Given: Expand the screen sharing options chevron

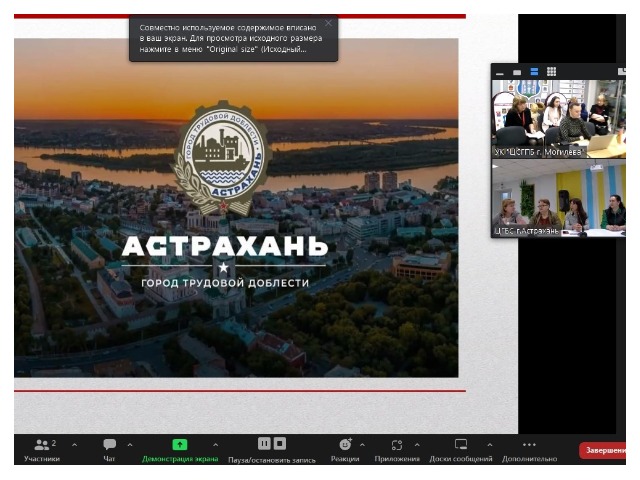Looking at the screenshot, I should tap(216, 445).
